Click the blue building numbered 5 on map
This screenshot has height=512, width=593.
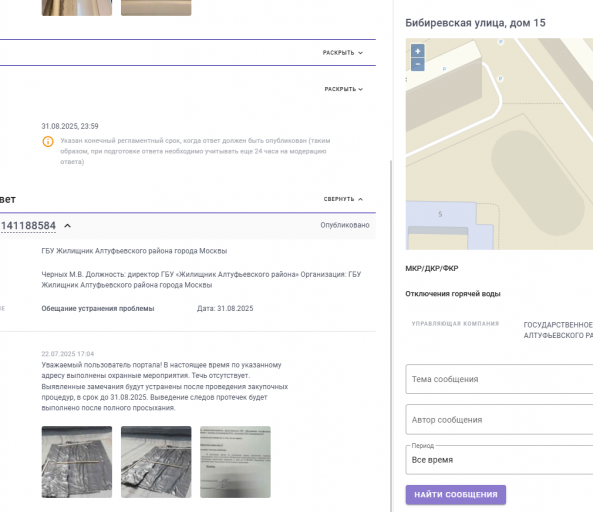click(x=441, y=214)
